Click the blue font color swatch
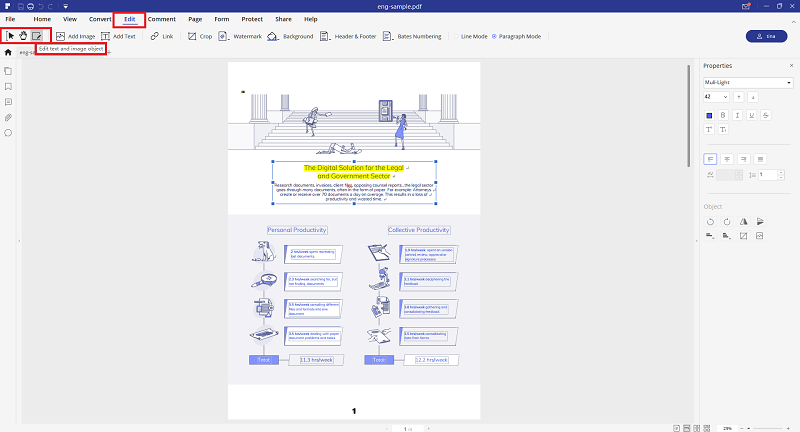Viewport: 800px width, 432px height. tap(709, 114)
